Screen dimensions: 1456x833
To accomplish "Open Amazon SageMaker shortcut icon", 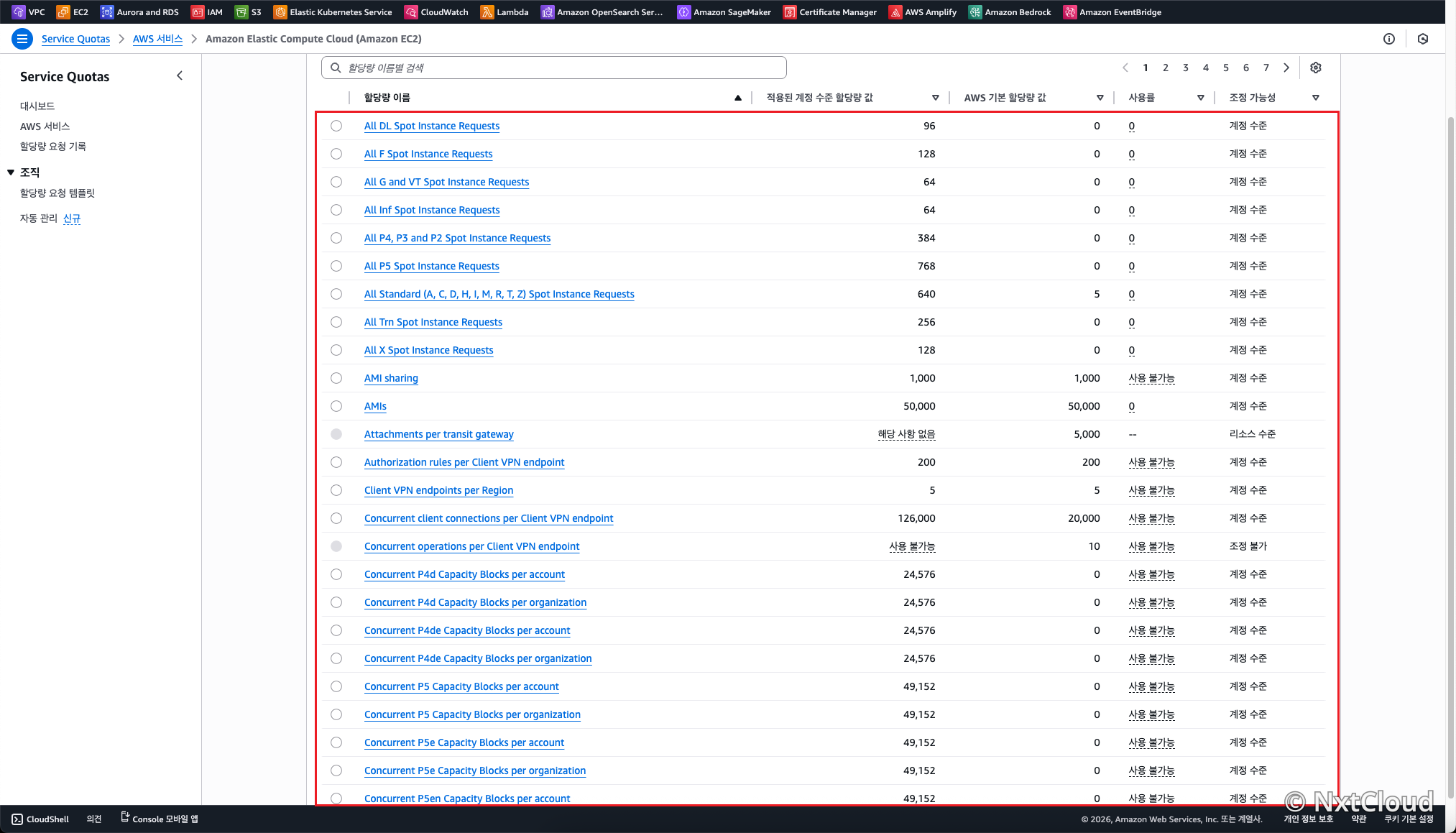I will [x=684, y=12].
